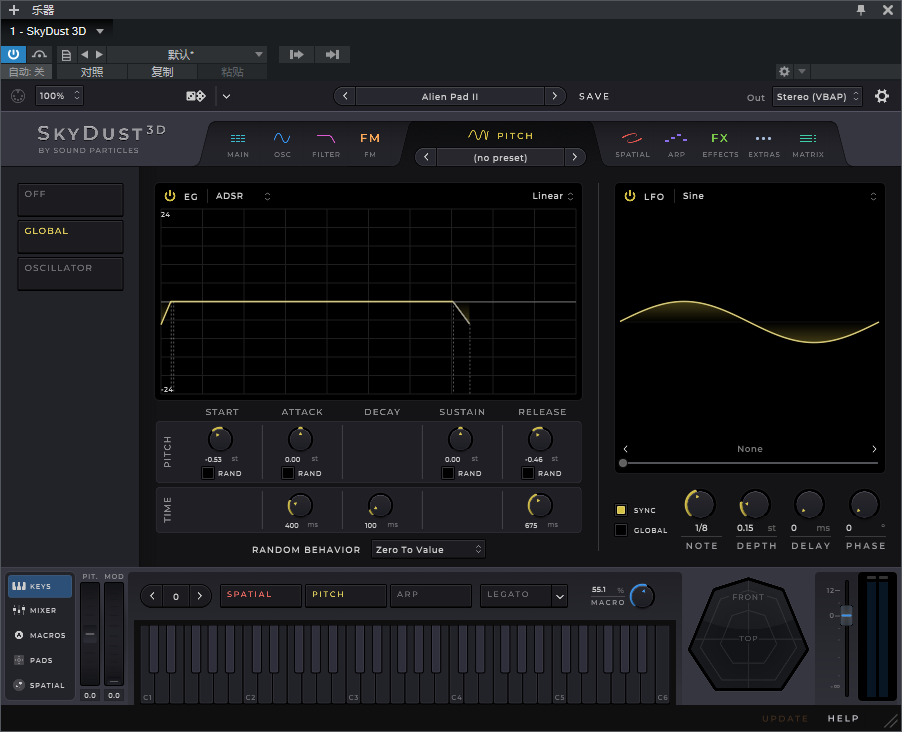Open the SPATIAL tab
Image resolution: width=902 pixels, height=732 pixels.
tap(632, 145)
